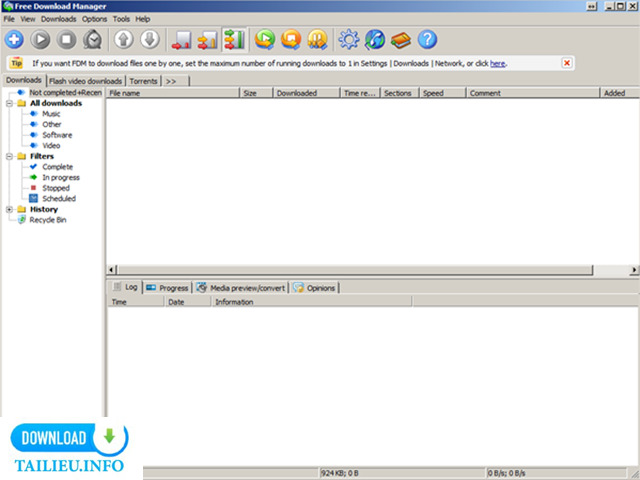Screen dimensions: 640x480
Task: Click the horizontal scrollbar left arrow
Action: (x=111, y=270)
